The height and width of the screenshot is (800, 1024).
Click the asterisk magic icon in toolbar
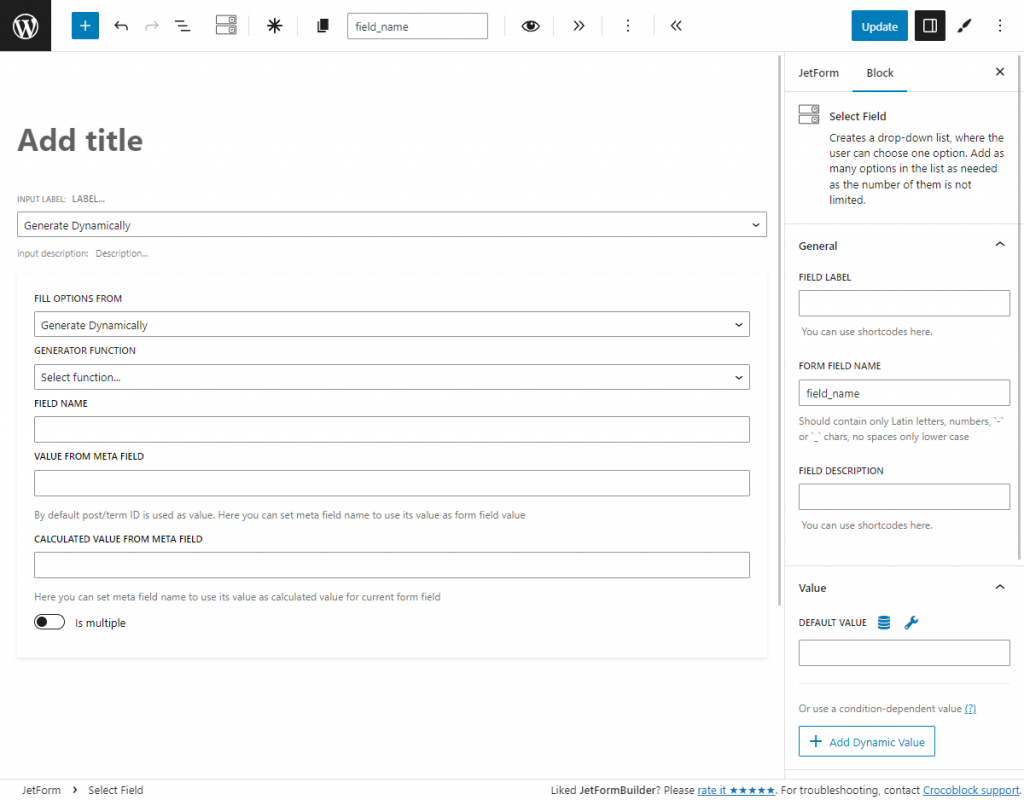click(x=274, y=25)
